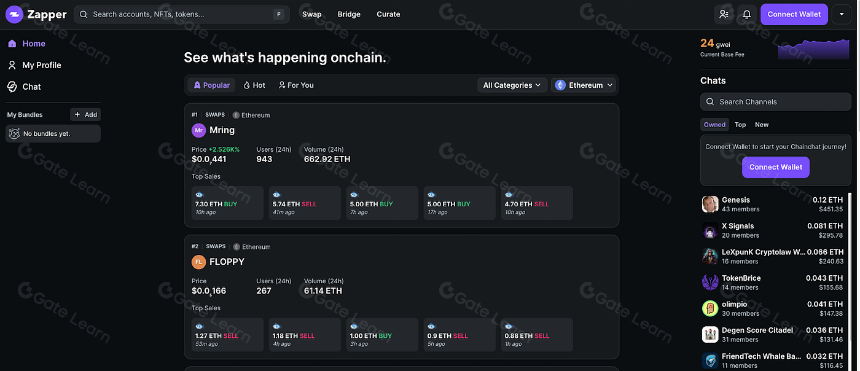
Task: Open the All Categories dropdown
Action: 512,85
